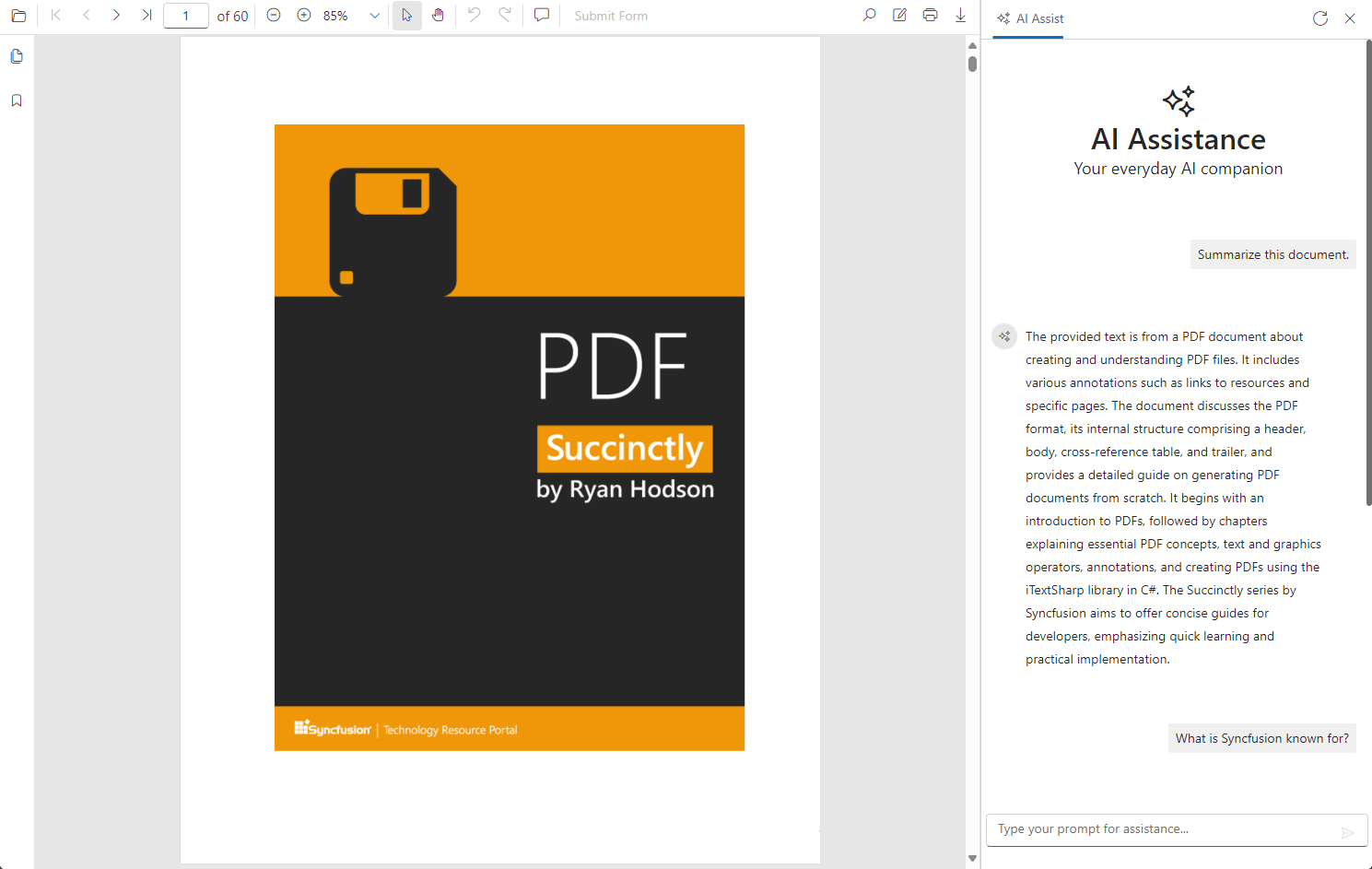This screenshot has height=869, width=1372.
Task: Choose the 'What is Syncfusion known for?' suggestion
Action: [x=1262, y=738]
